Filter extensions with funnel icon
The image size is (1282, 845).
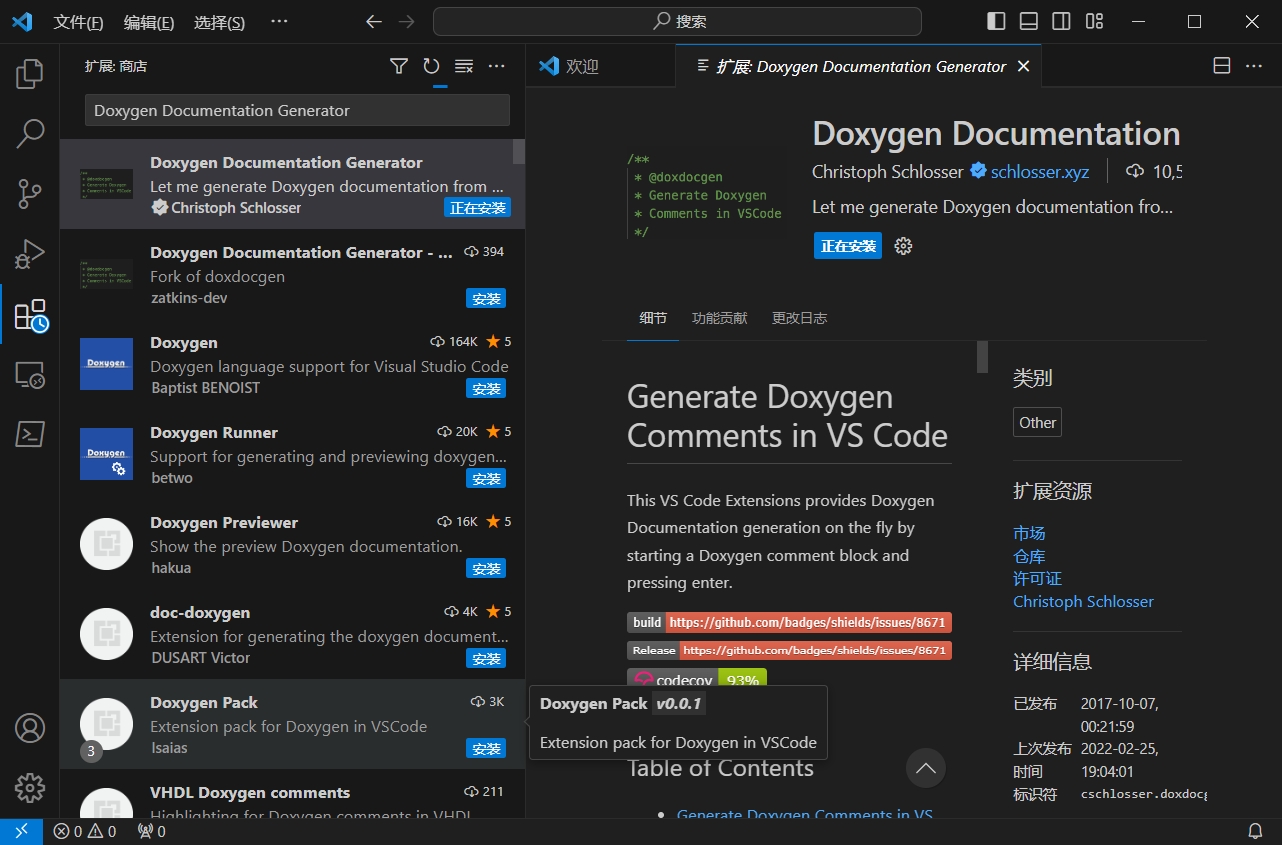pyautogui.click(x=399, y=66)
